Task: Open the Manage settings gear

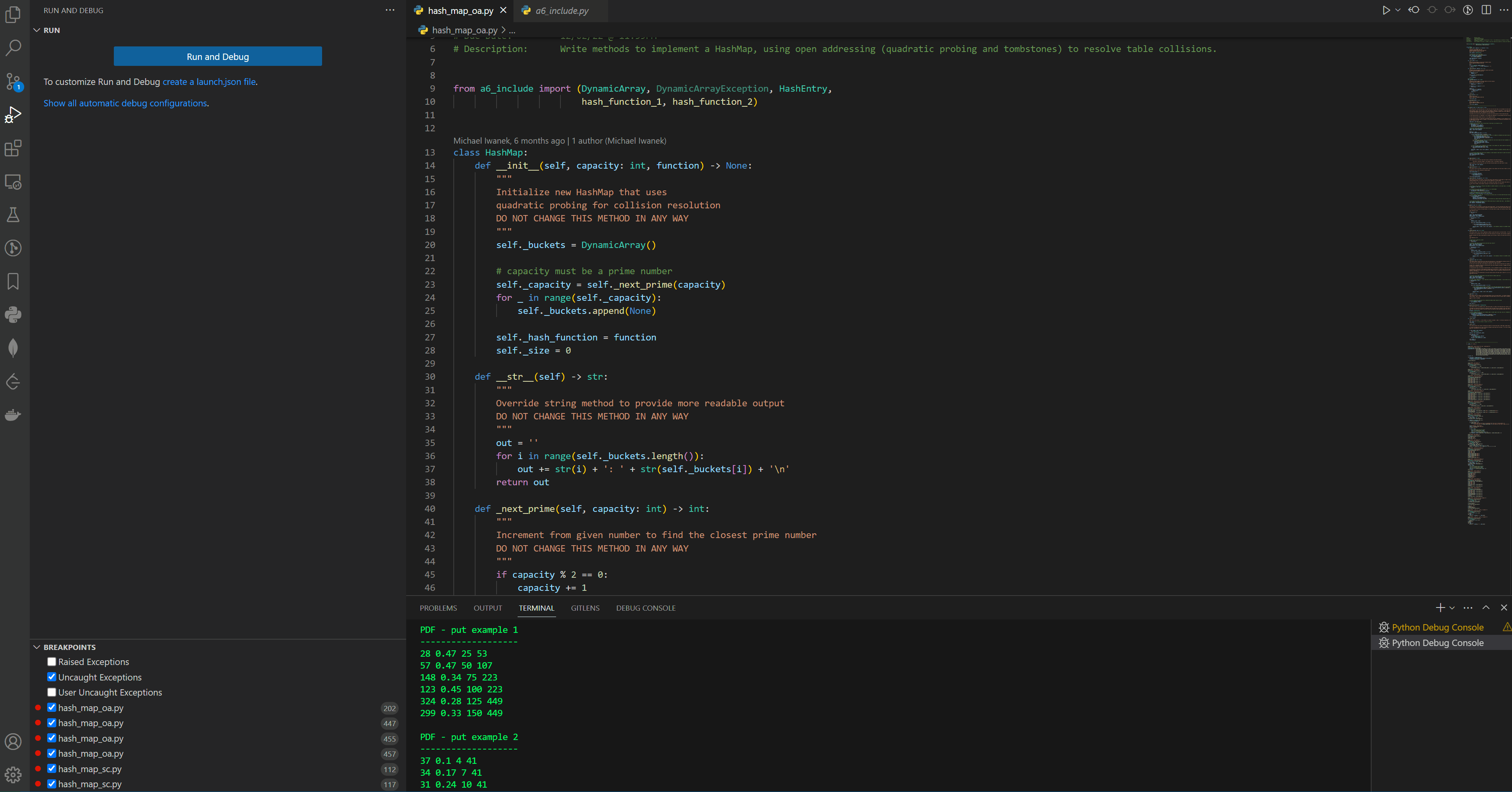Action: 13,775
